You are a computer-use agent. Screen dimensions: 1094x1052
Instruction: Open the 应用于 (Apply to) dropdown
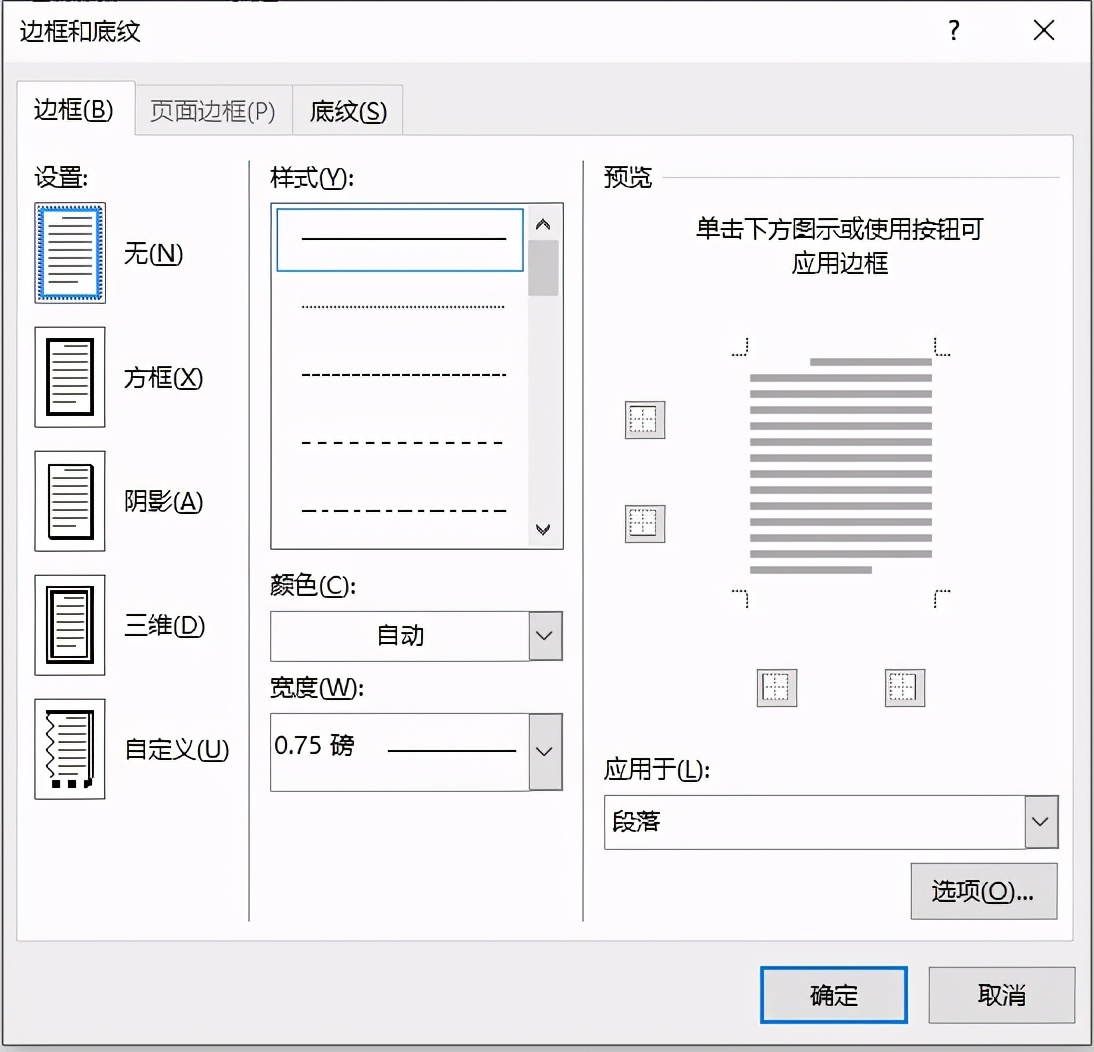pos(1040,821)
